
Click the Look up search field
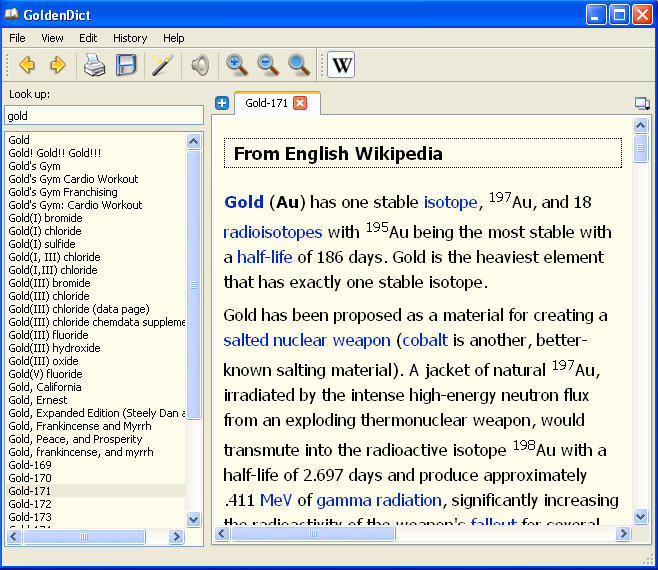coord(104,116)
